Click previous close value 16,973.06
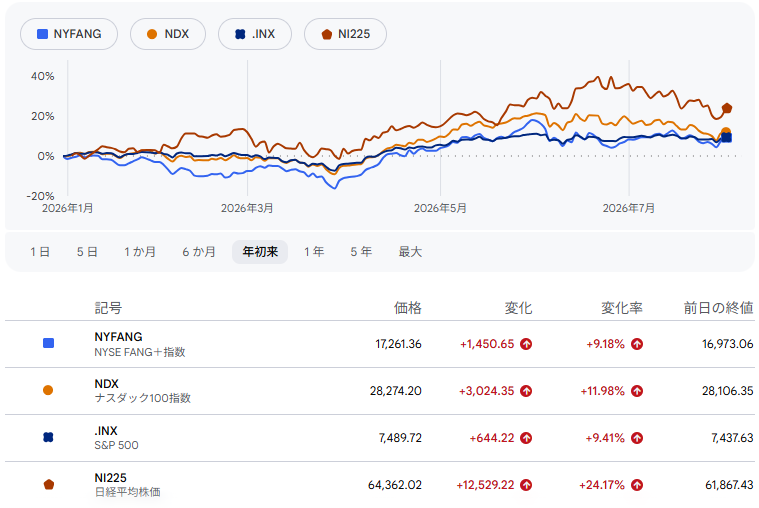Image resolution: width=759 pixels, height=508 pixels. (728, 344)
